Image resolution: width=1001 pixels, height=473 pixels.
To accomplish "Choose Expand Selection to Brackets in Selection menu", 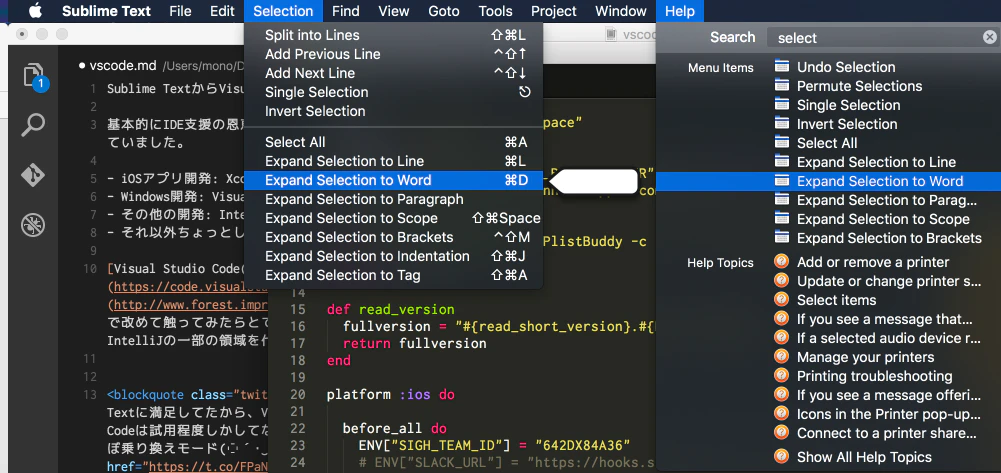I will (x=393, y=237).
